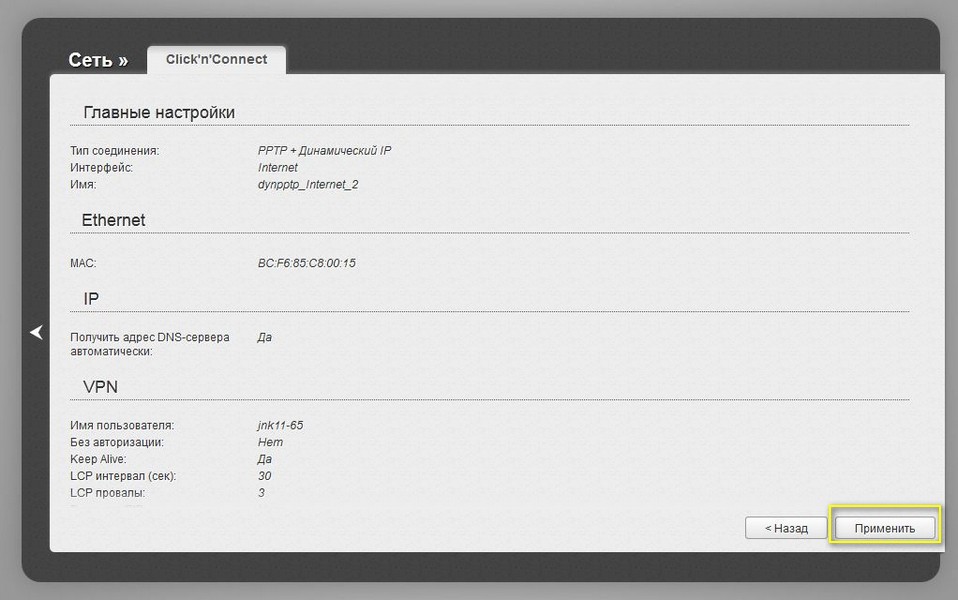
Task: Click the automatic DNS value Да
Action: pos(264,337)
